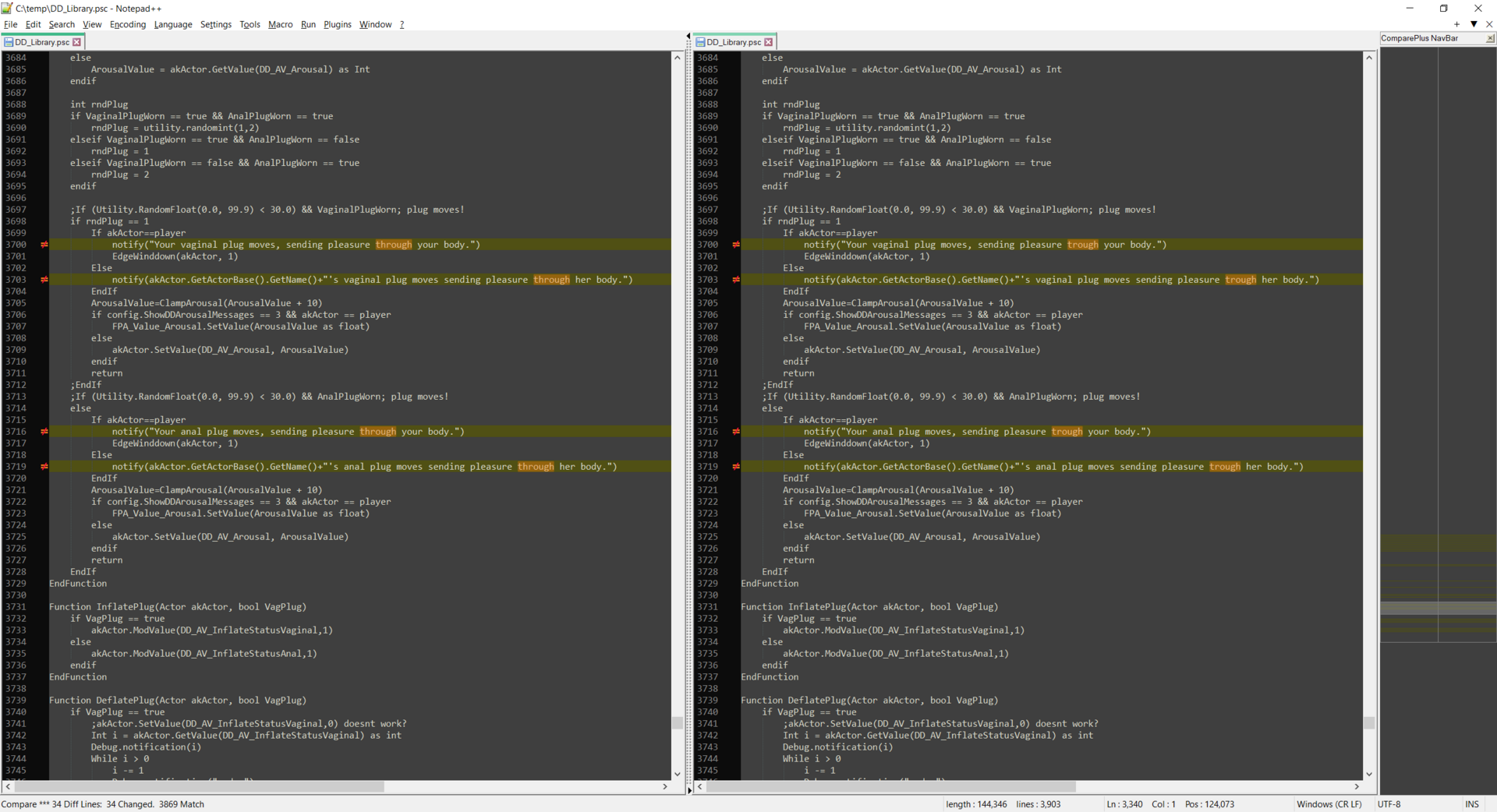Open the Window menu

(x=375, y=24)
